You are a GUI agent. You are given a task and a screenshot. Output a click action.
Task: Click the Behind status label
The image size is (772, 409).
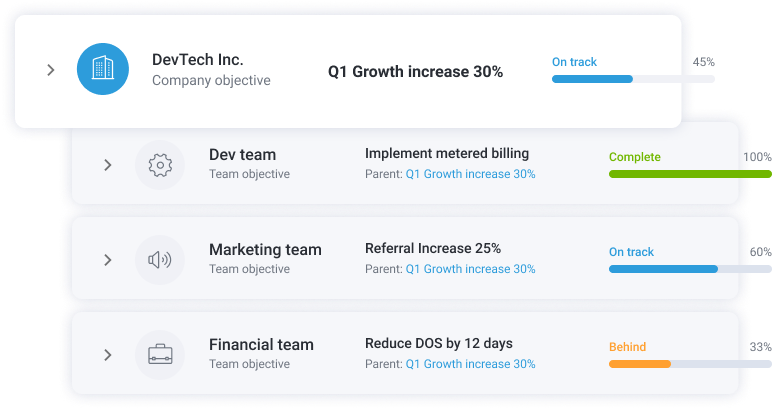627,347
